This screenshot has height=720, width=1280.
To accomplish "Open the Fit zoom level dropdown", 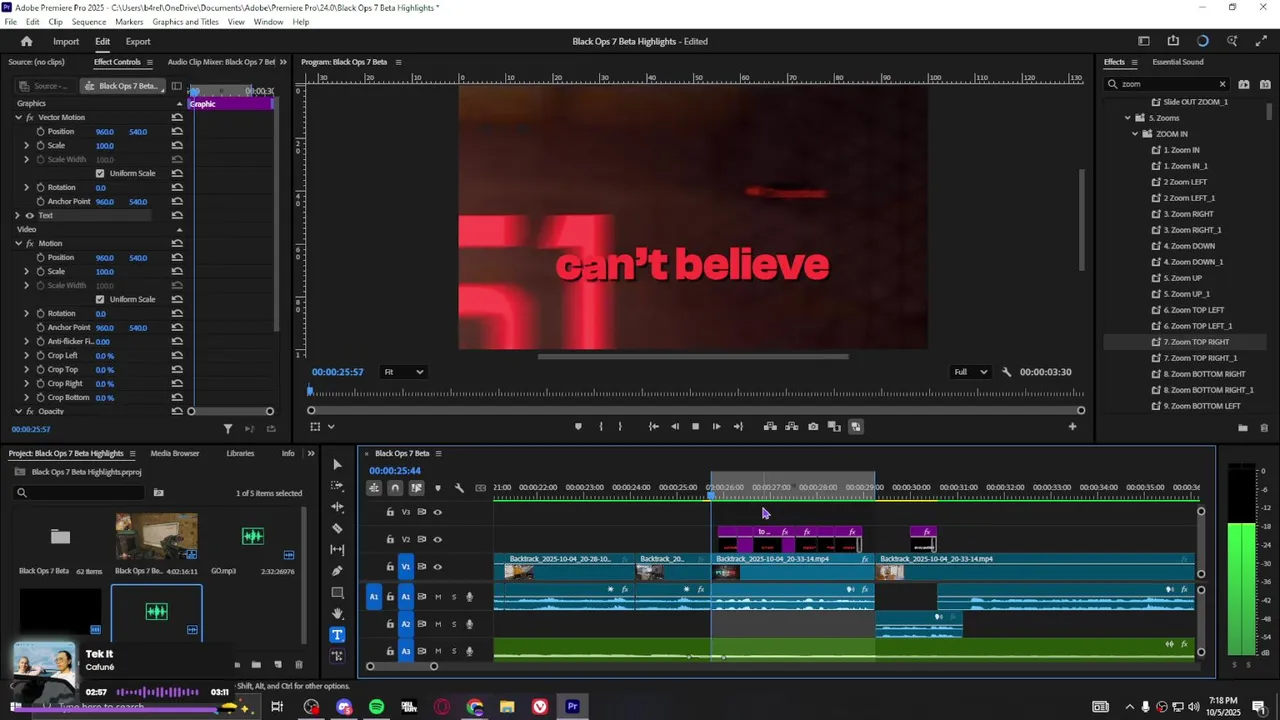I will 404,372.
